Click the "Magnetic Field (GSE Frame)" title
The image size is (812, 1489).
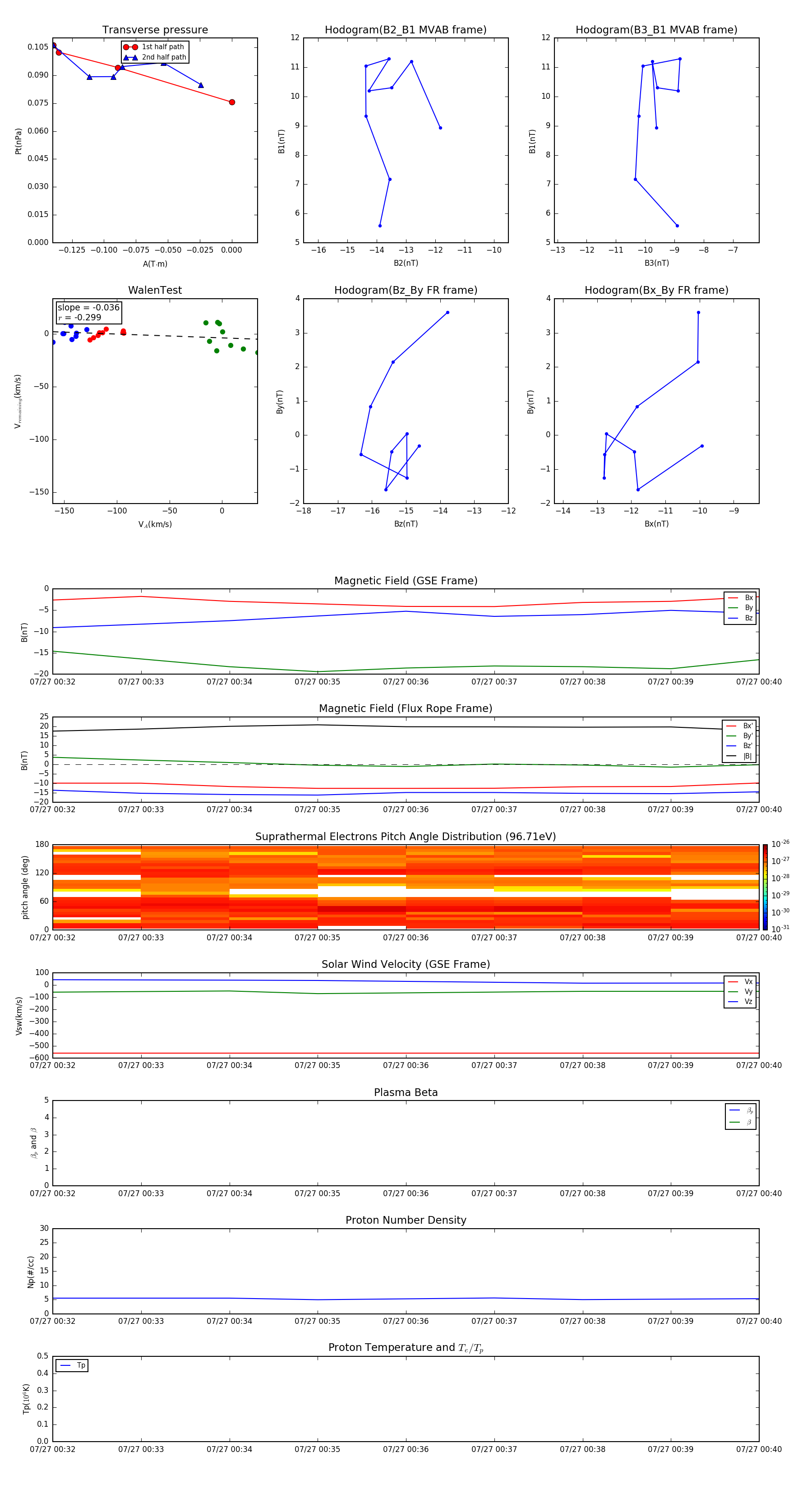click(x=406, y=581)
